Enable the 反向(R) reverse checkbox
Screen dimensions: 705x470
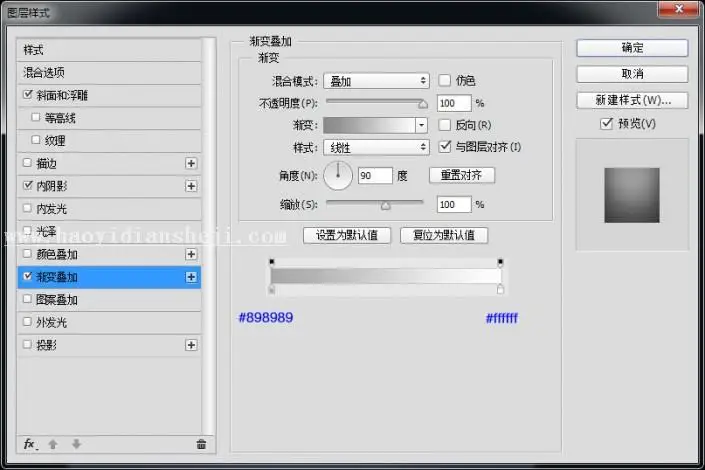[x=445, y=125]
